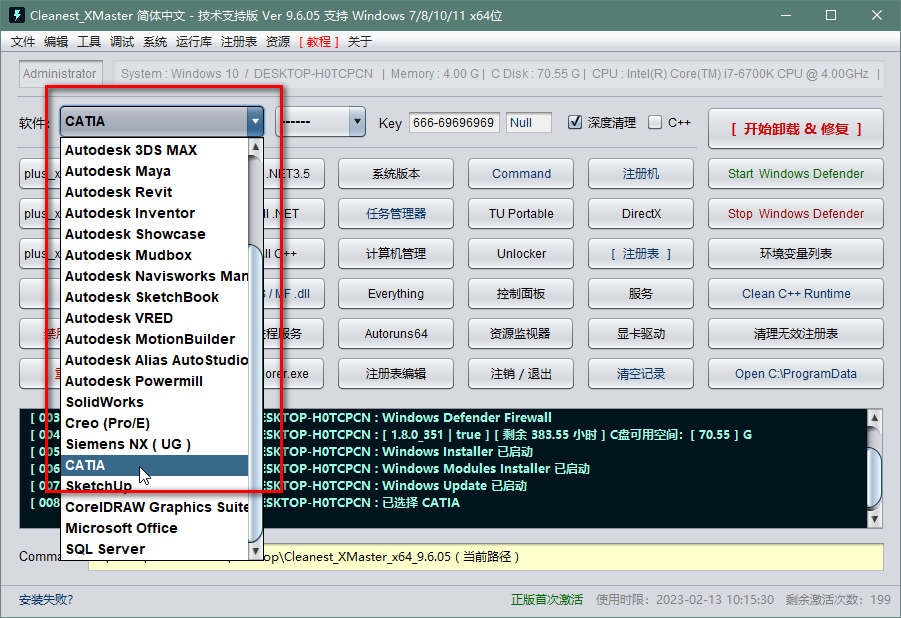
Task: Open the 调试 menu
Action: point(122,41)
